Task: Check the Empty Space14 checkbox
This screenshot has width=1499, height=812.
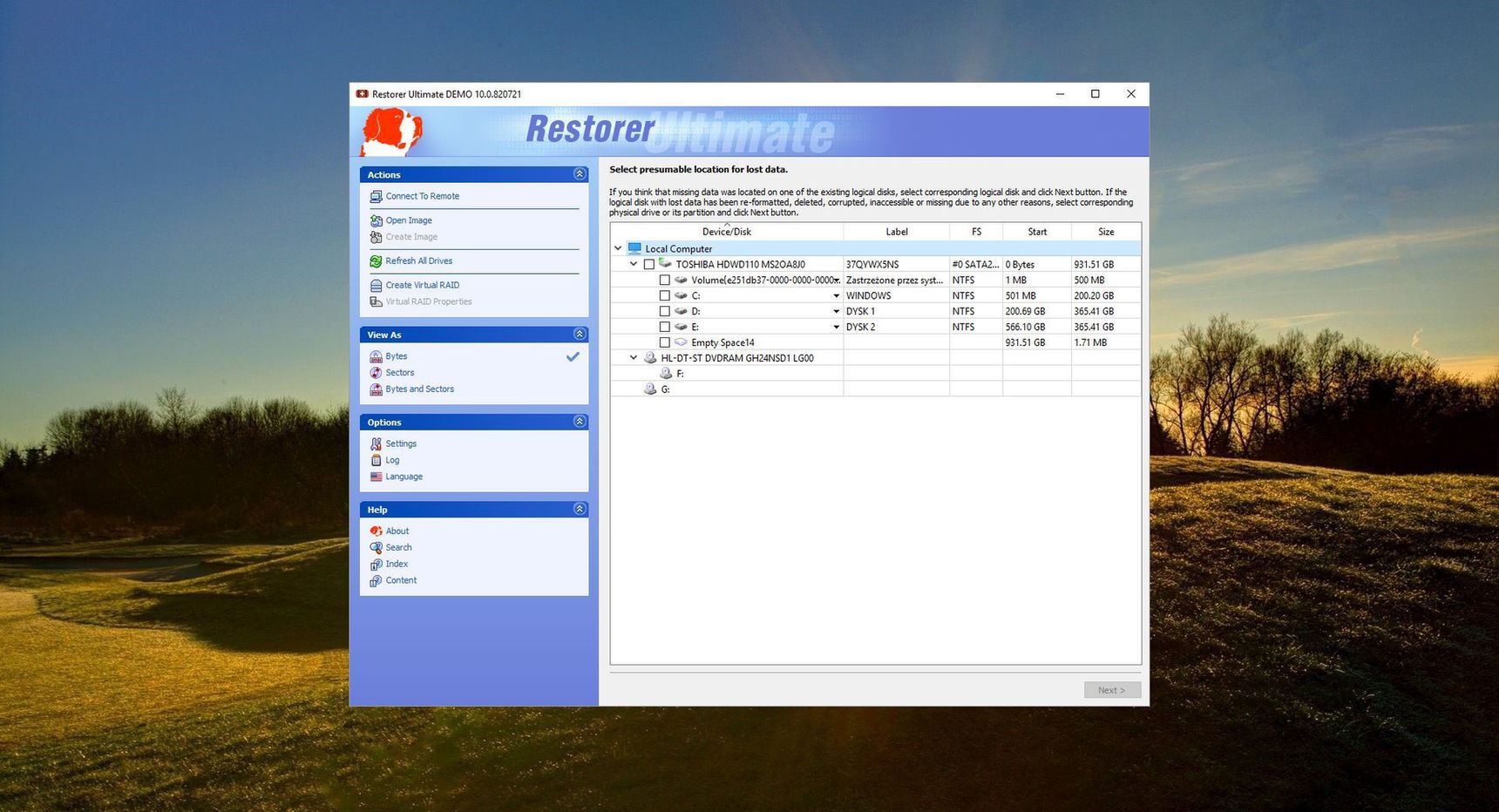Action: click(x=664, y=343)
